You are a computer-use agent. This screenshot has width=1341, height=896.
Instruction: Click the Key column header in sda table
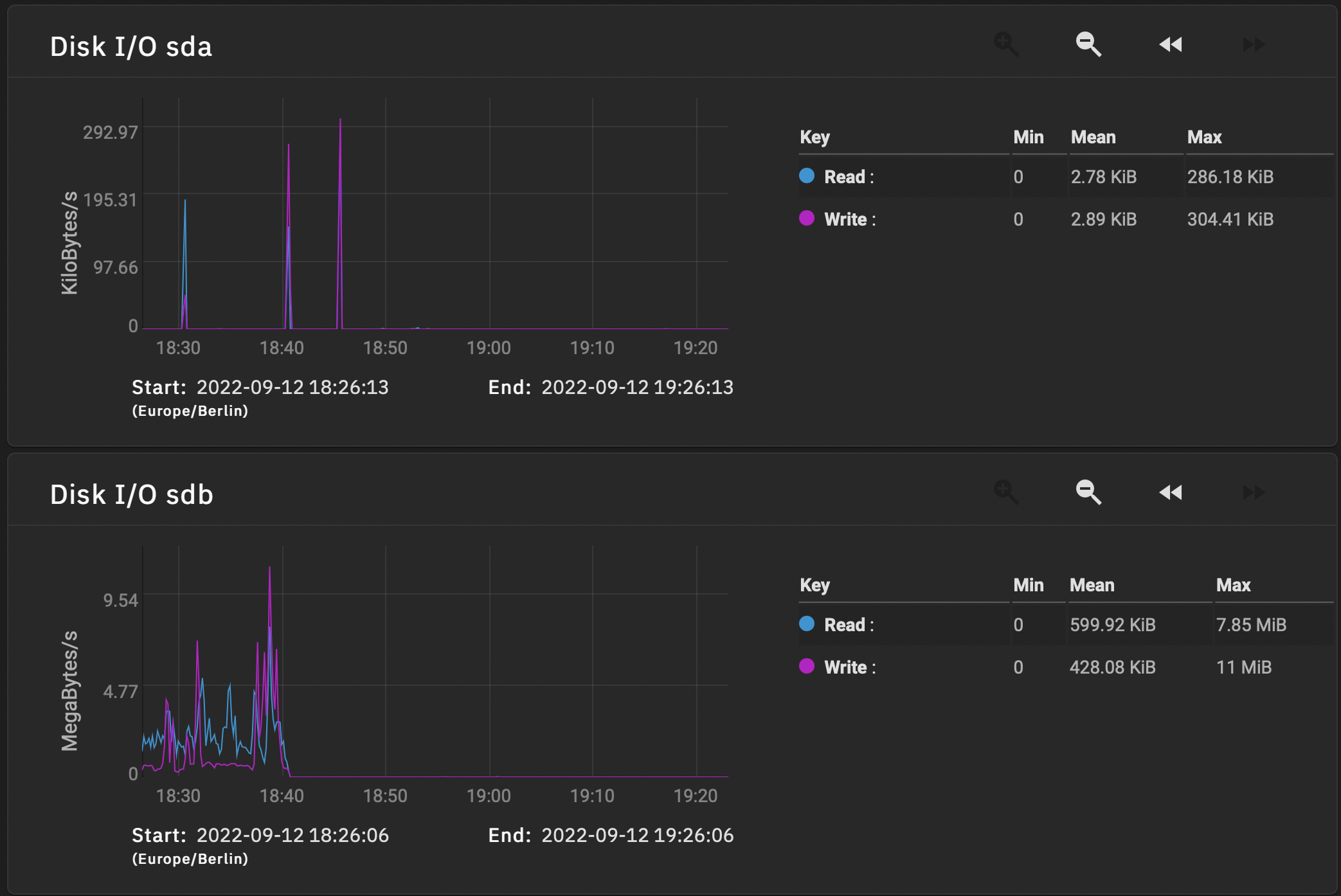[x=815, y=137]
